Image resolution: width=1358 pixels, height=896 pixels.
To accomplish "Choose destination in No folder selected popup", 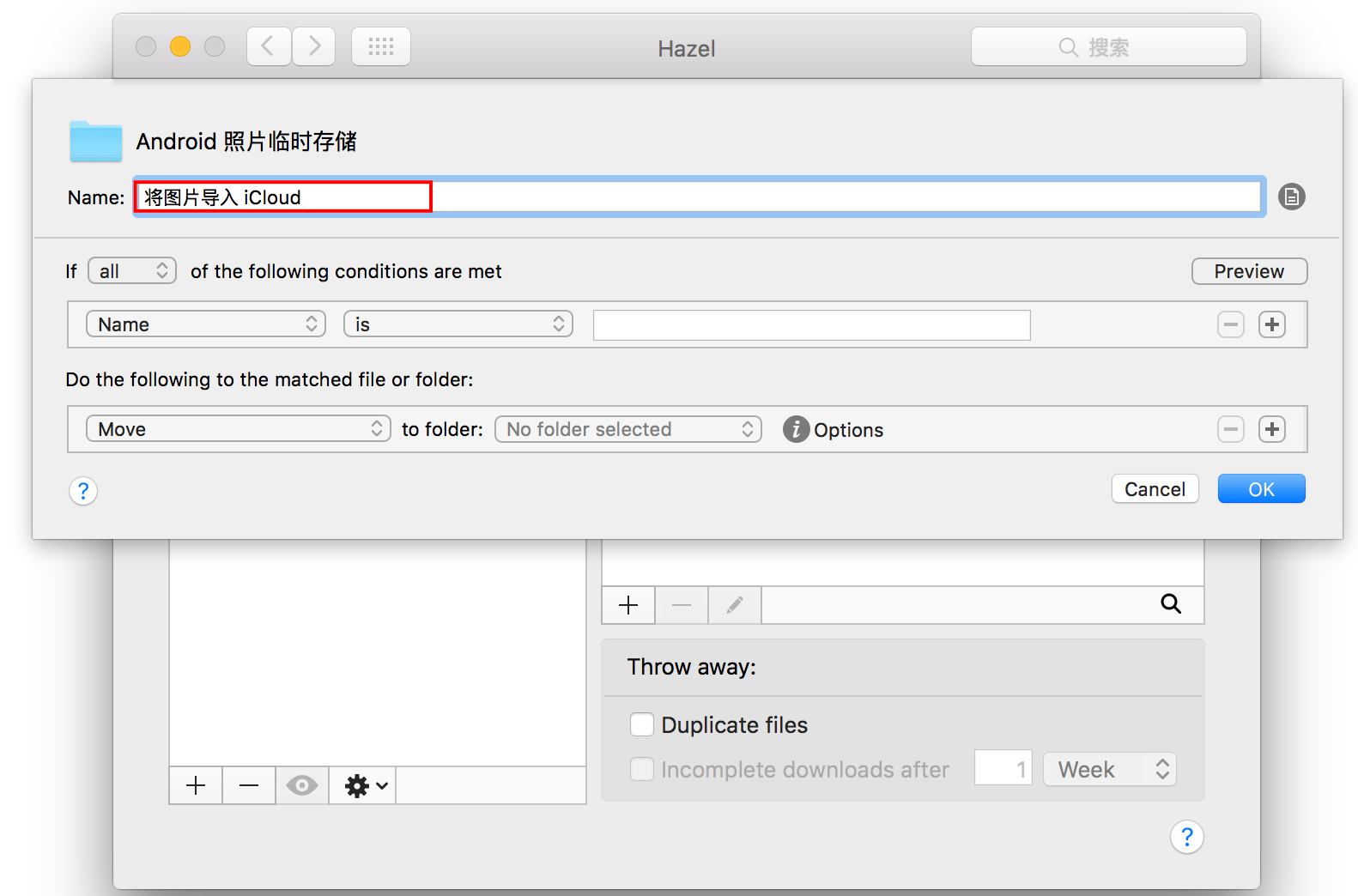I will point(627,429).
